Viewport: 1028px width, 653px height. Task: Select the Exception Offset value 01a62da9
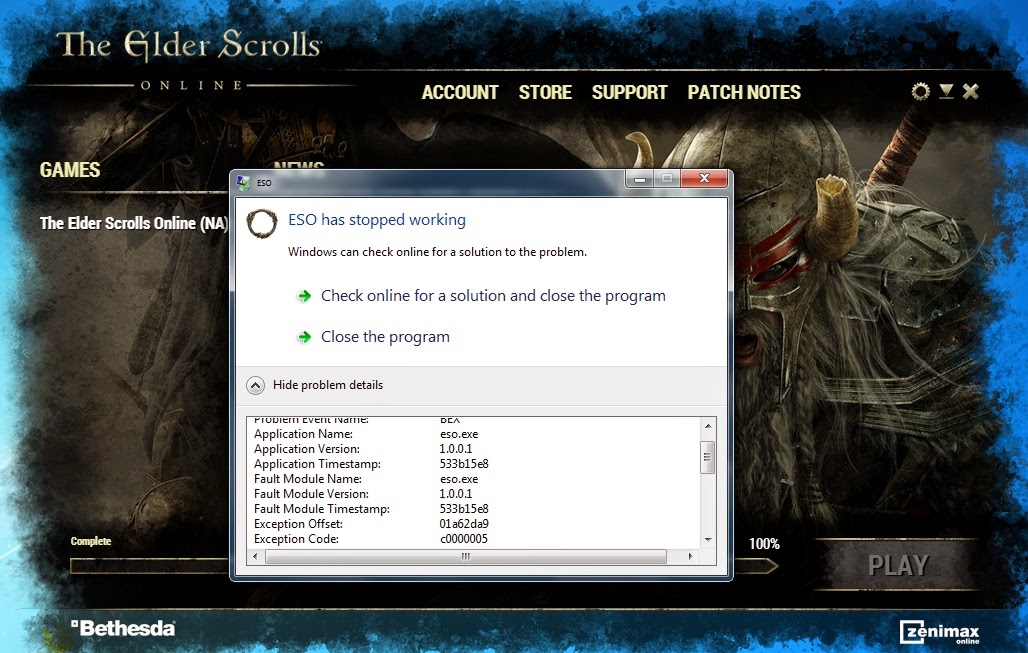point(464,524)
